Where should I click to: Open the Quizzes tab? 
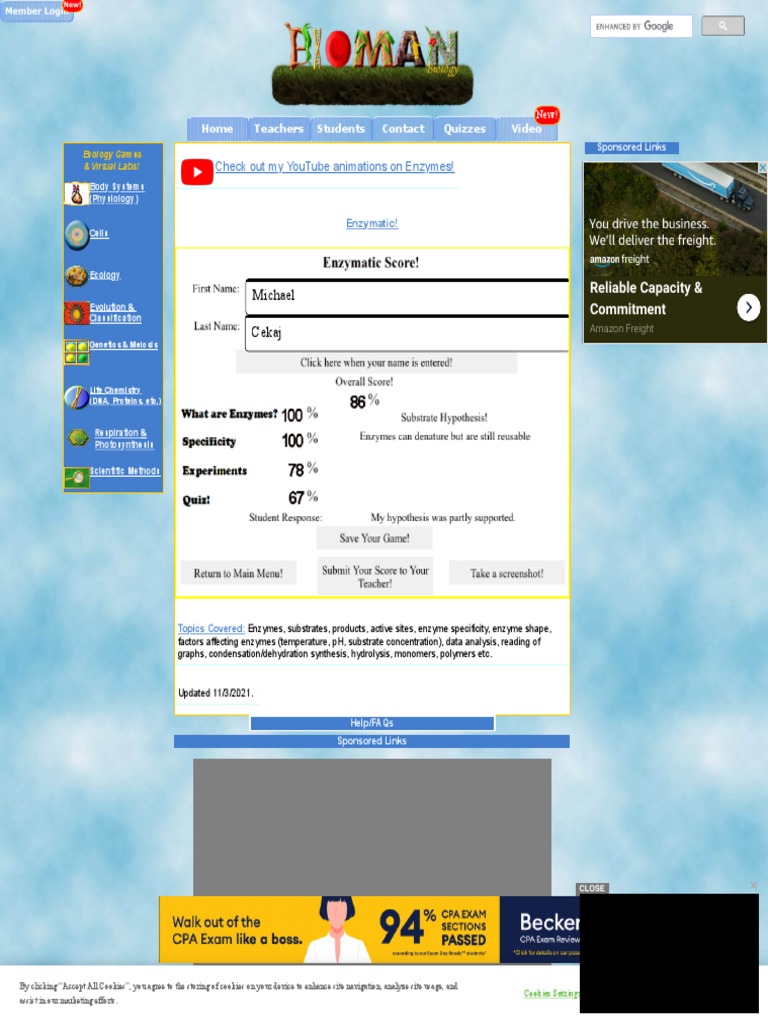[464, 129]
